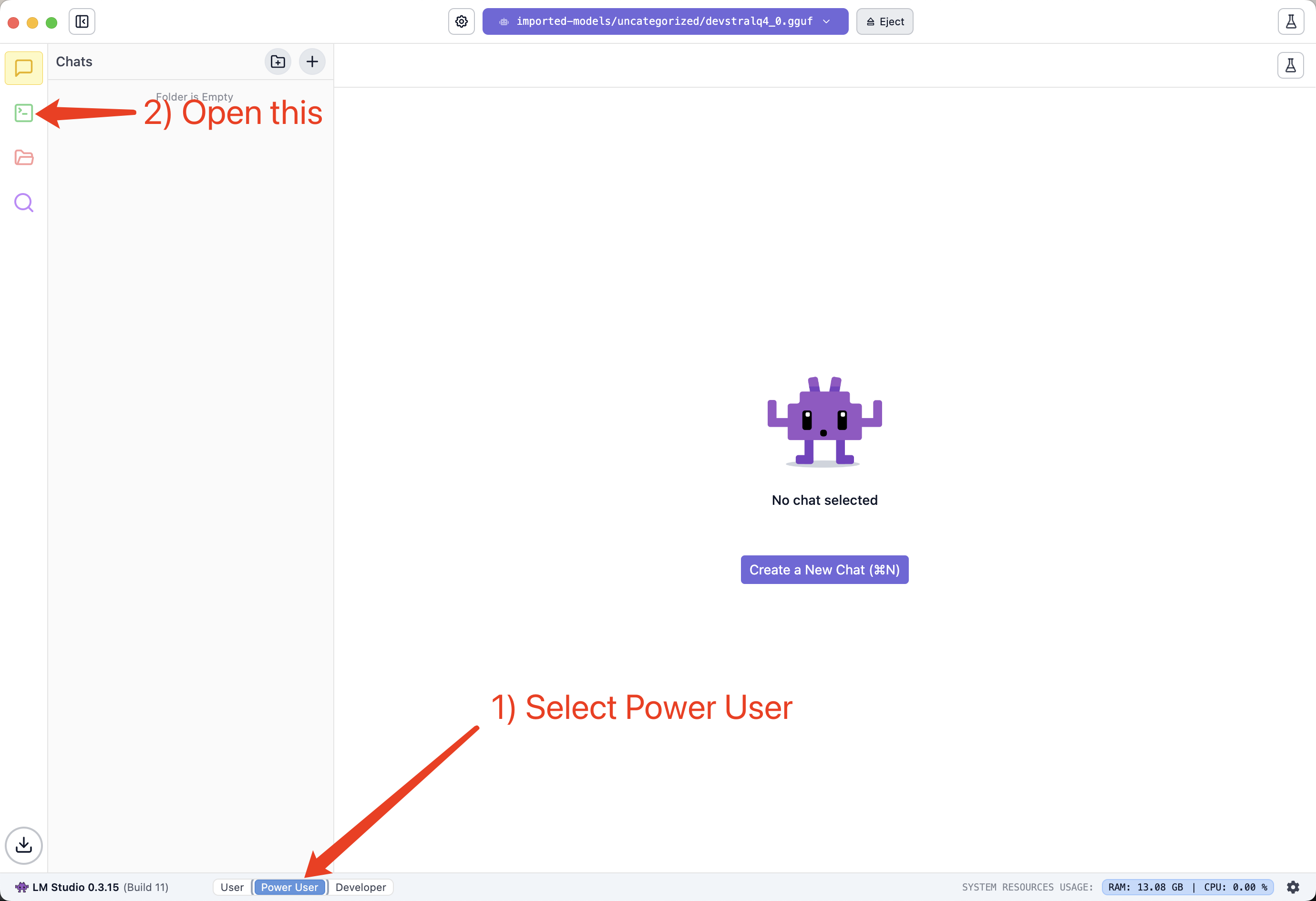The width and height of the screenshot is (1316, 901).
Task: Open the Chats sidebar tab icon
Action: click(x=24, y=68)
